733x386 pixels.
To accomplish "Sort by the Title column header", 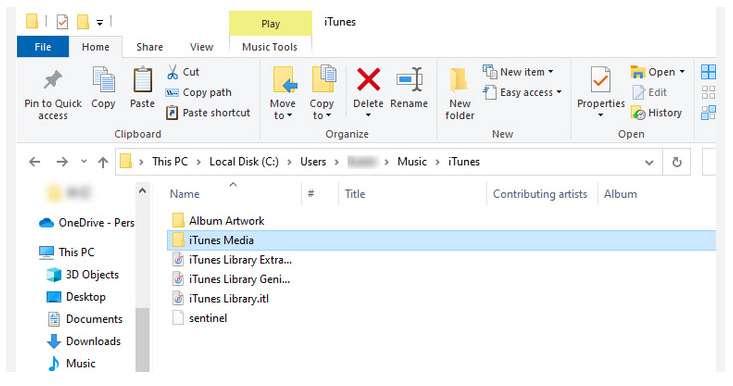I will (355, 194).
